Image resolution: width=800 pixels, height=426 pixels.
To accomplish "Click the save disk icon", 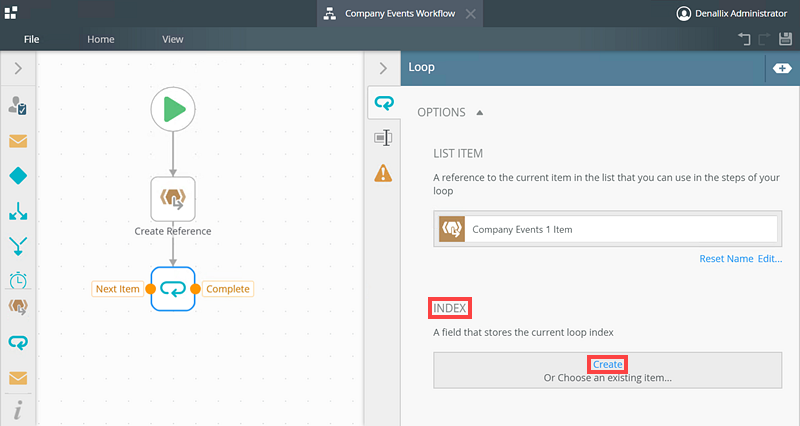I will tap(785, 39).
